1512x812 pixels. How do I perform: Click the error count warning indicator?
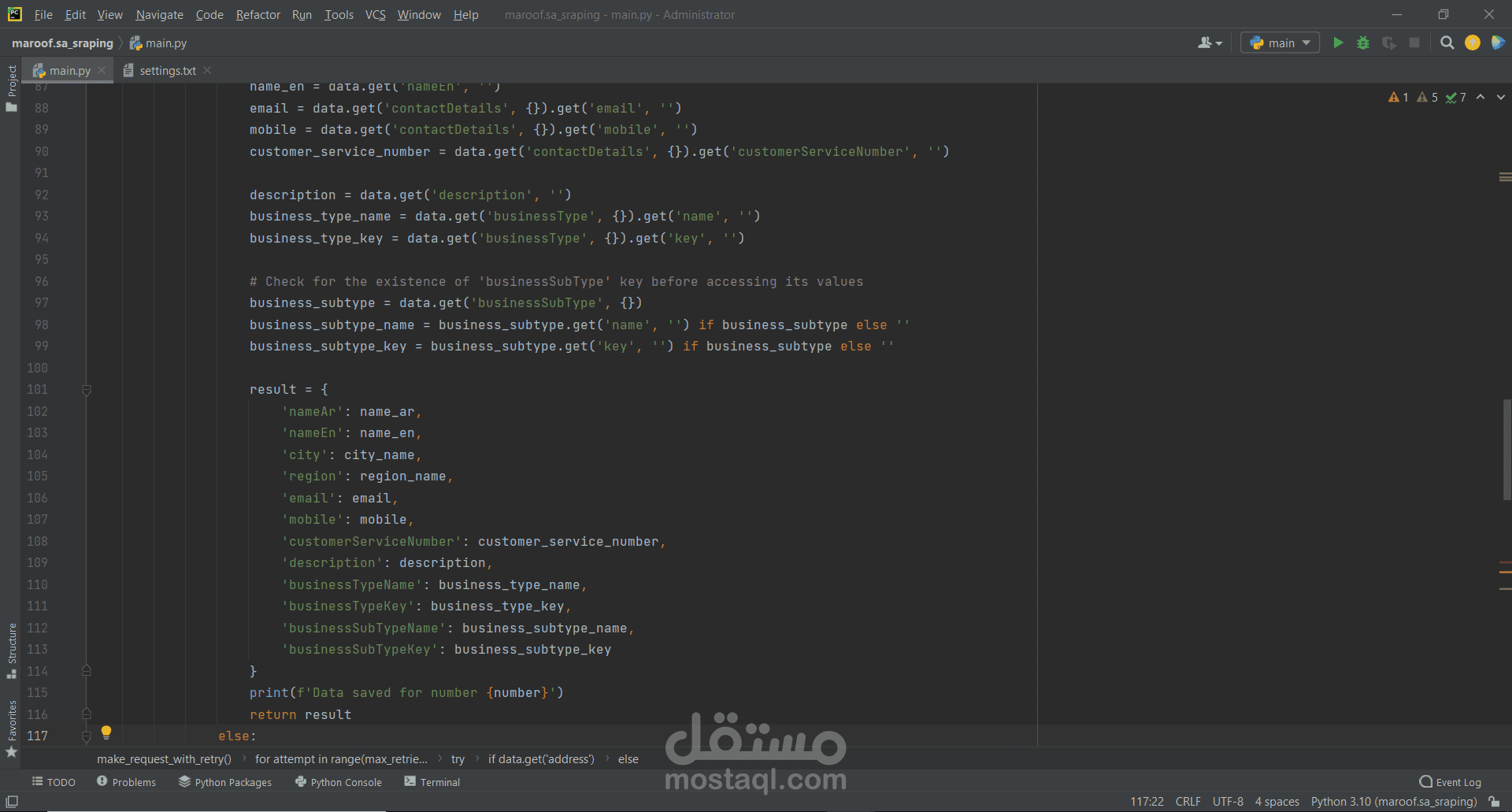coord(1399,97)
